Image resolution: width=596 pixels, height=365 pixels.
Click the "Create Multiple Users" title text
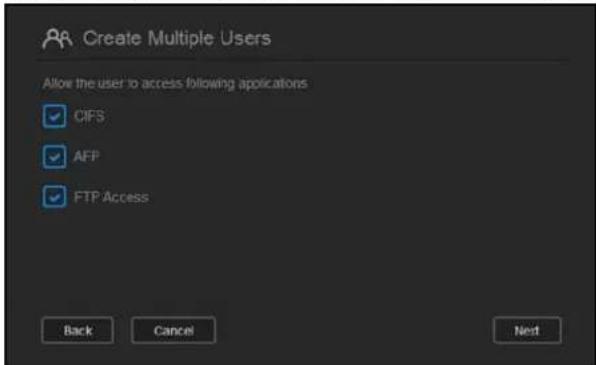pyautogui.click(x=177, y=38)
